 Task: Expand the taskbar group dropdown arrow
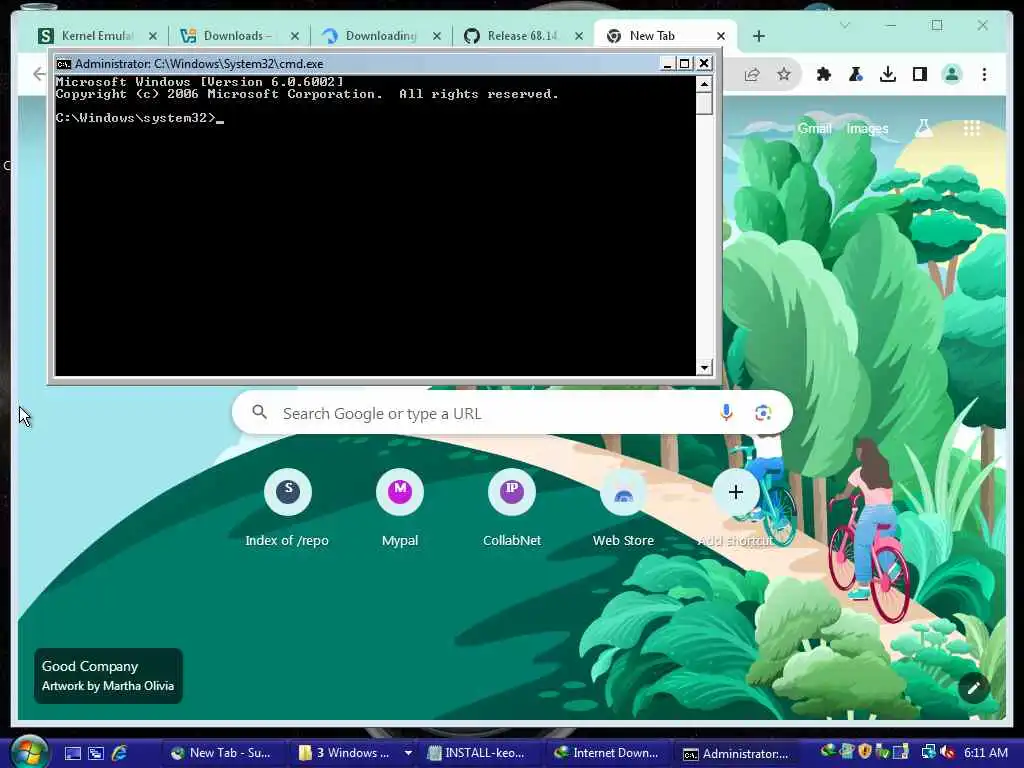[408, 753]
